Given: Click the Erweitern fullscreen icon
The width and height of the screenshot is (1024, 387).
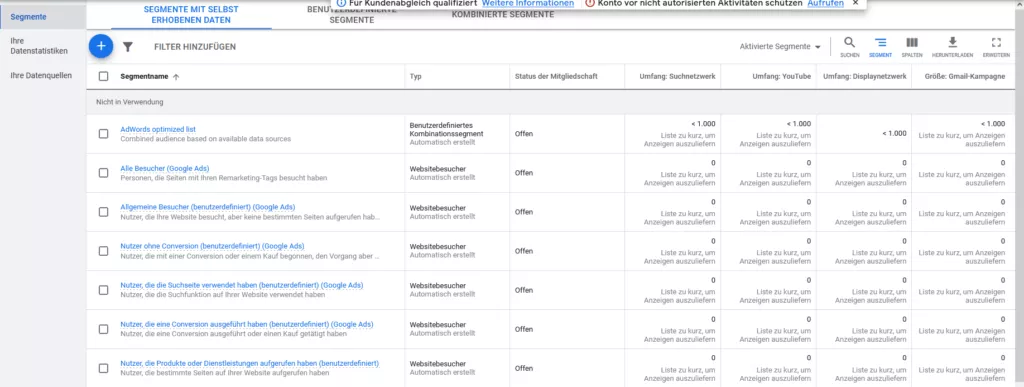Looking at the screenshot, I should click(996, 47).
